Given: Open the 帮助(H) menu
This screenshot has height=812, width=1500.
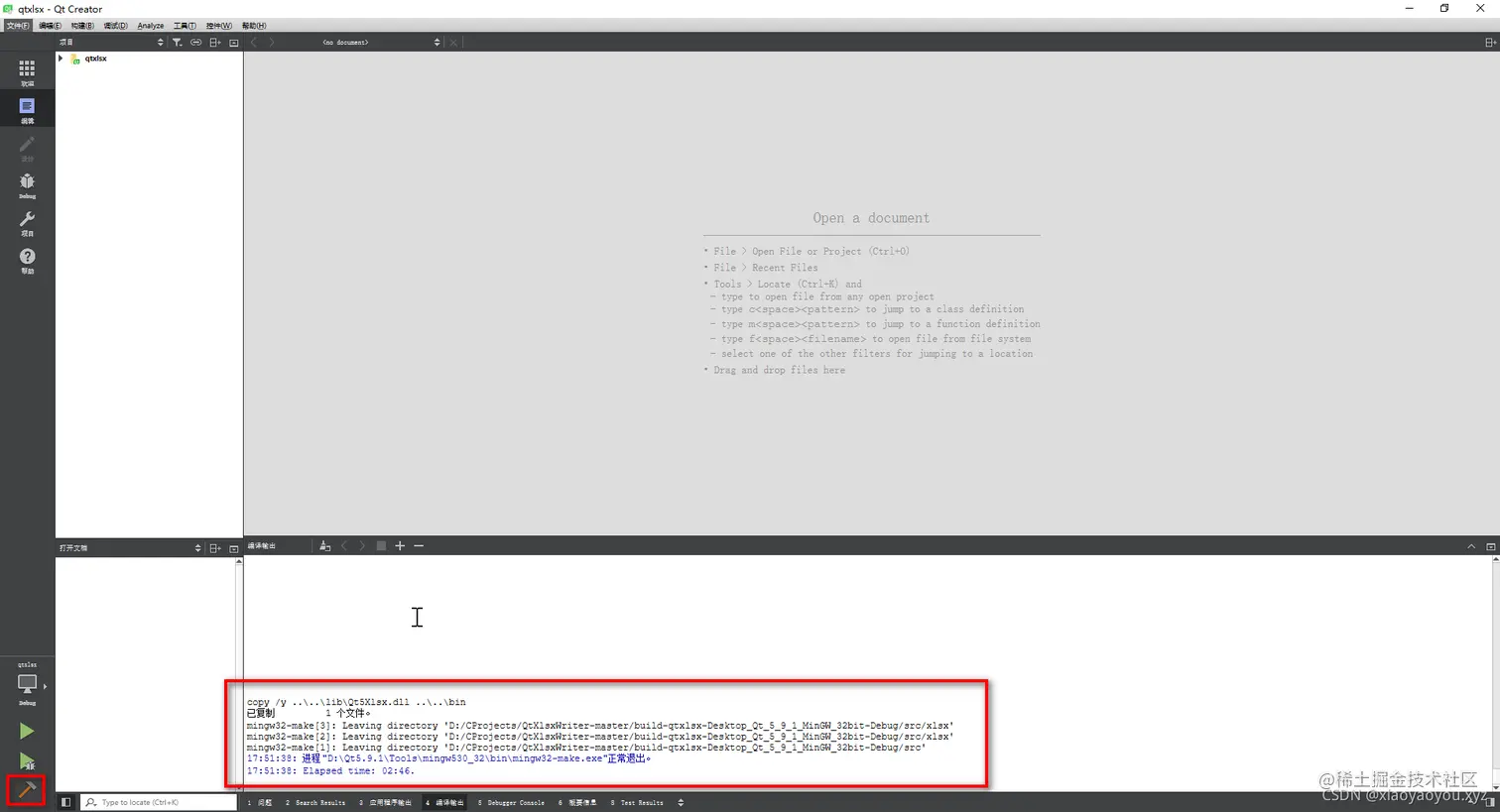Looking at the screenshot, I should (254, 26).
